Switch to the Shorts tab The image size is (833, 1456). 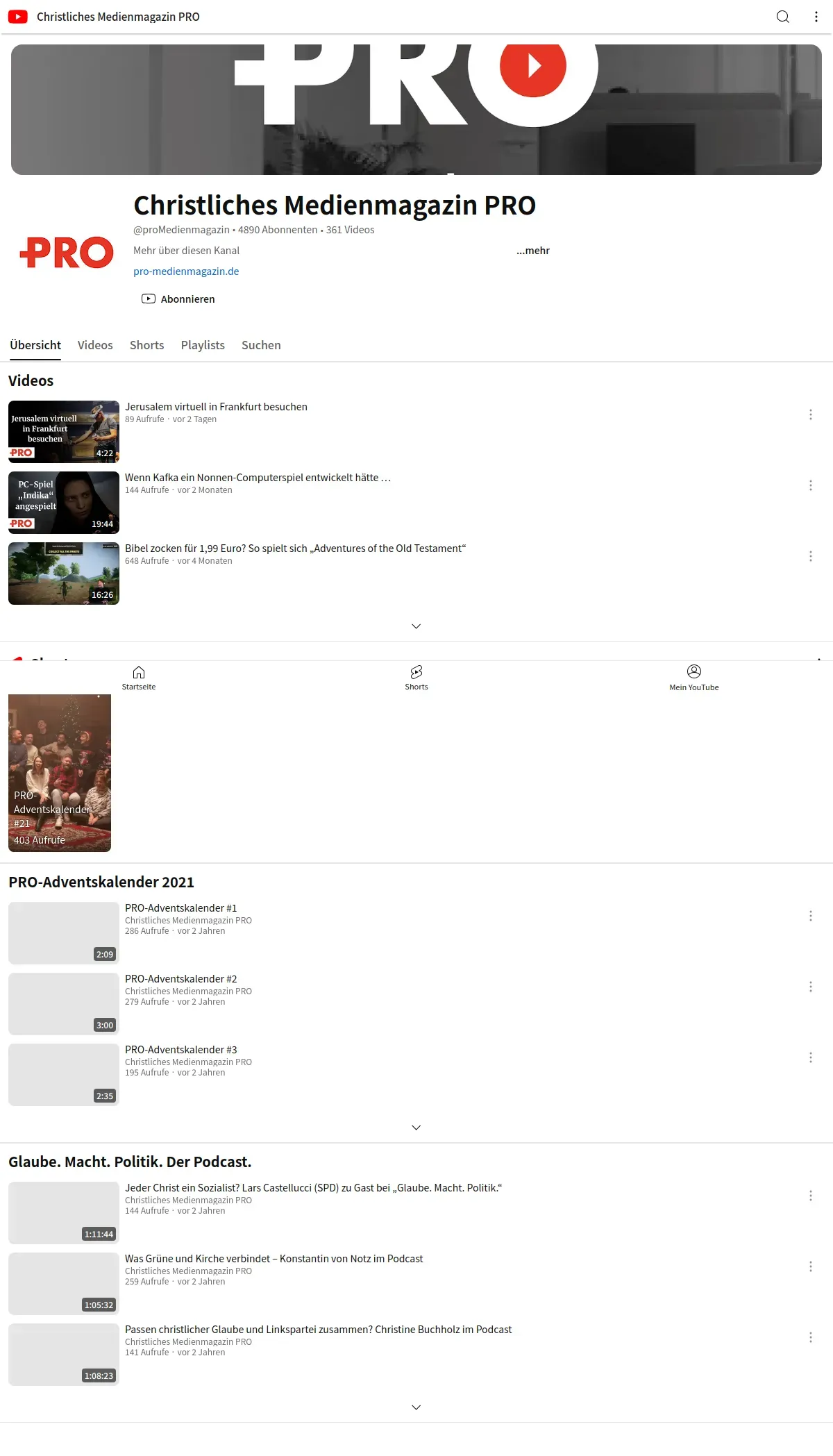coord(147,345)
